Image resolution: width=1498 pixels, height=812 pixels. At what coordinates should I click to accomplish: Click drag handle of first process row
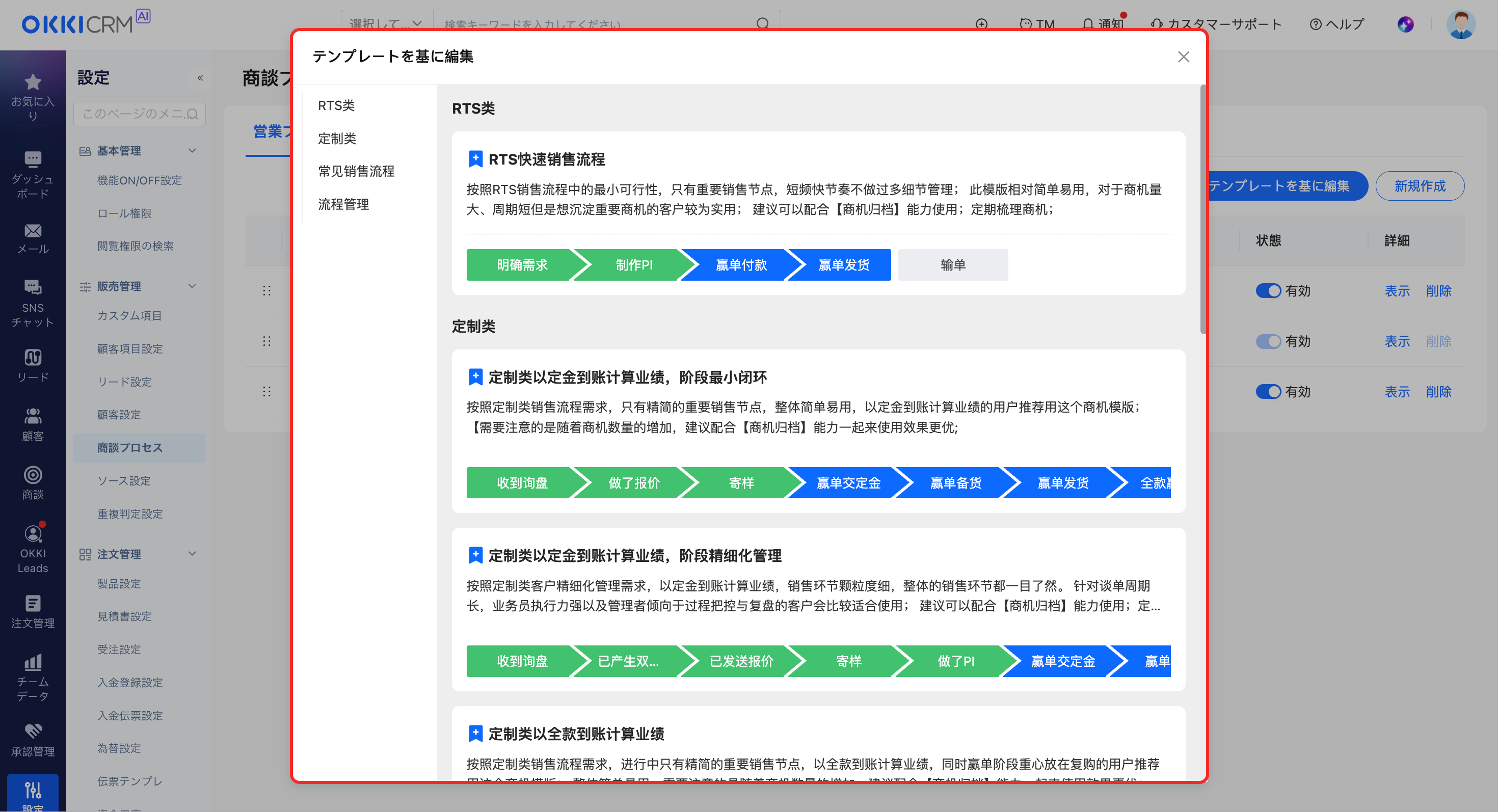tap(266, 291)
